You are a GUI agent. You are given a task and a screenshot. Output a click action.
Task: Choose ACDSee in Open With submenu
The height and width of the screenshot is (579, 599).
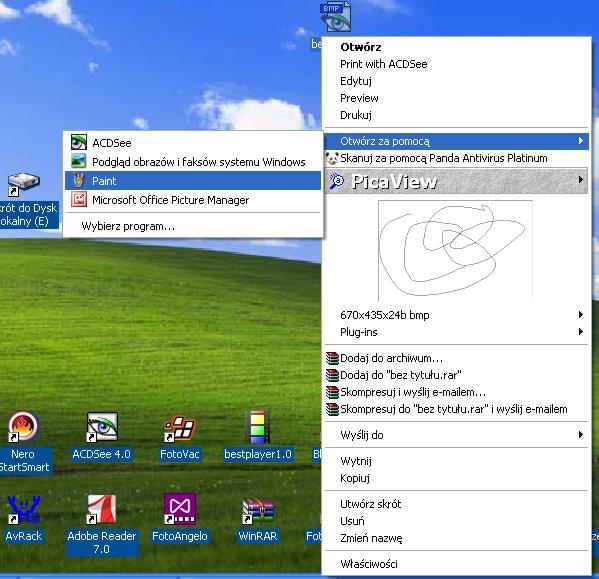point(193,142)
